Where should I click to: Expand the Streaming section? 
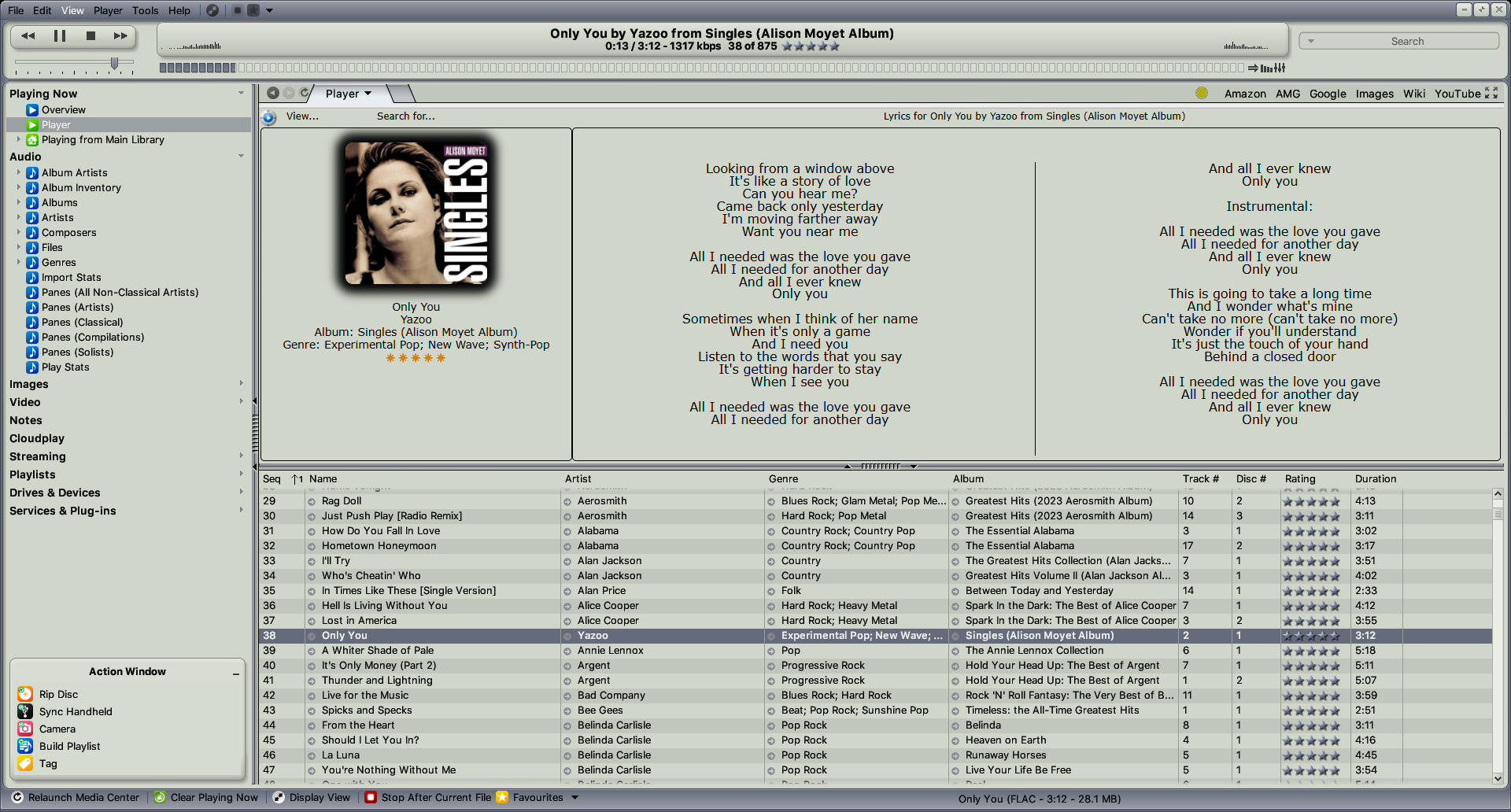(x=241, y=456)
